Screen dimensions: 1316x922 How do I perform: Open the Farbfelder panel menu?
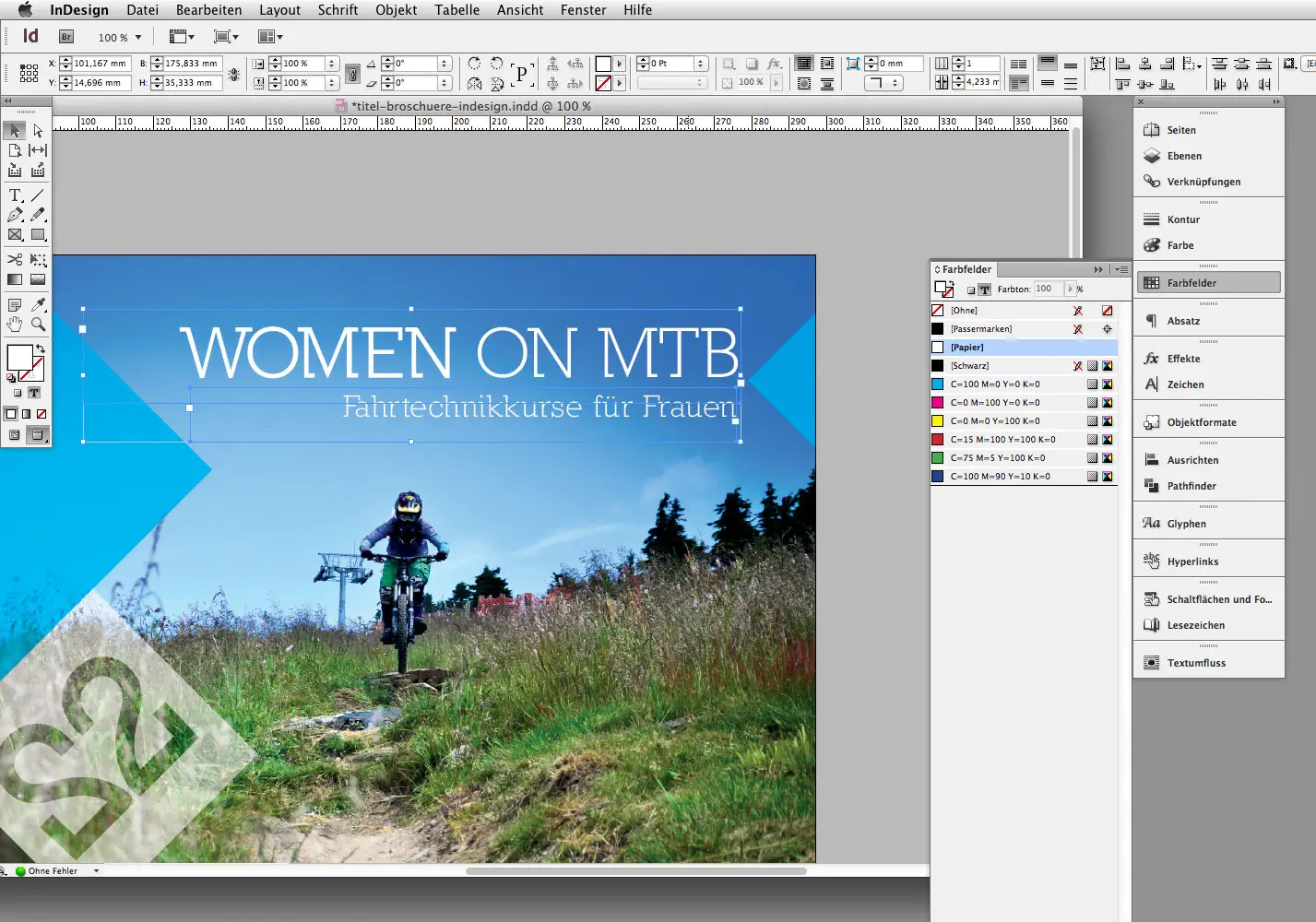pyautogui.click(x=1121, y=269)
